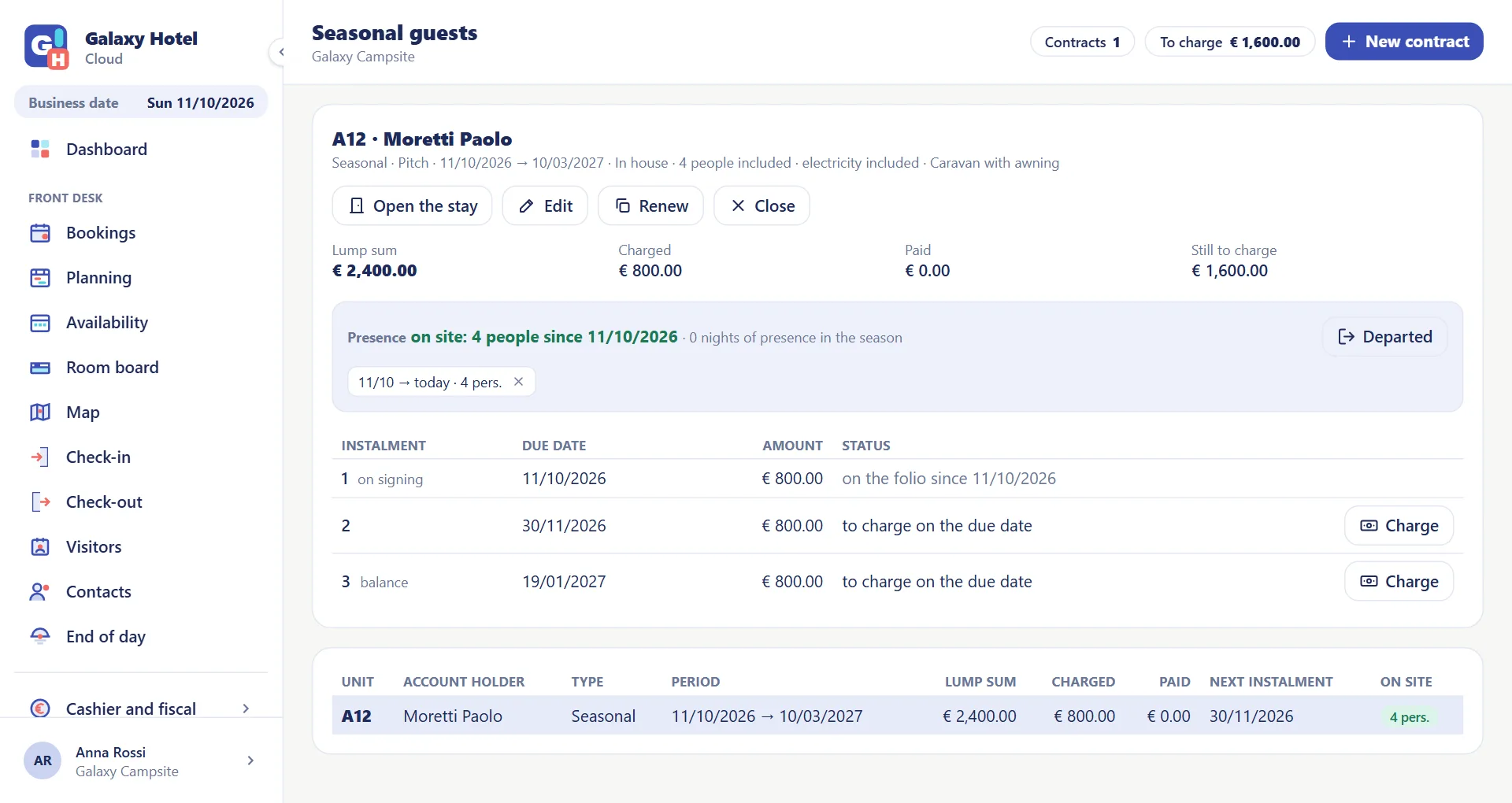The width and height of the screenshot is (1512, 803).
Task: Click the To charge € 1,600.00 pill
Action: pyautogui.click(x=1229, y=43)
